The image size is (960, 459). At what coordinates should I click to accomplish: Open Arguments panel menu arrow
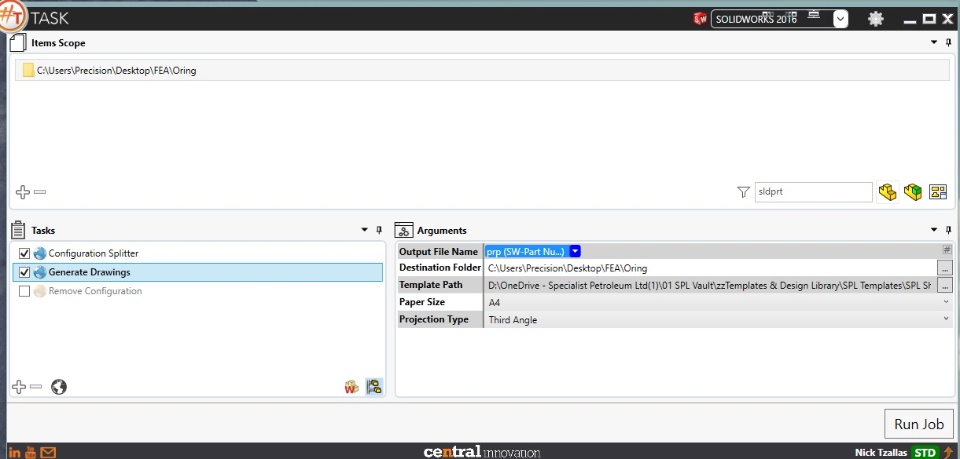pos(934,230)
